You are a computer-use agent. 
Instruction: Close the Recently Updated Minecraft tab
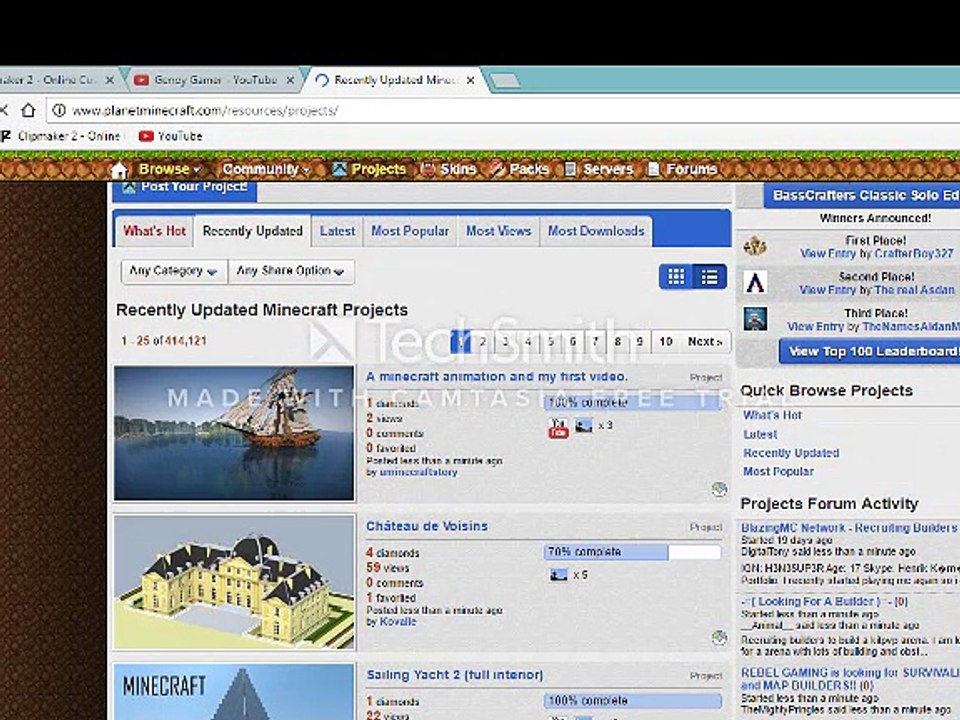[470, 80]
